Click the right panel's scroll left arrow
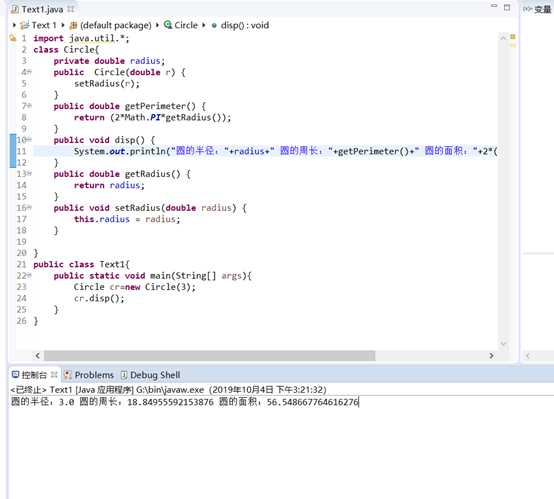 (x=528, y=356)
